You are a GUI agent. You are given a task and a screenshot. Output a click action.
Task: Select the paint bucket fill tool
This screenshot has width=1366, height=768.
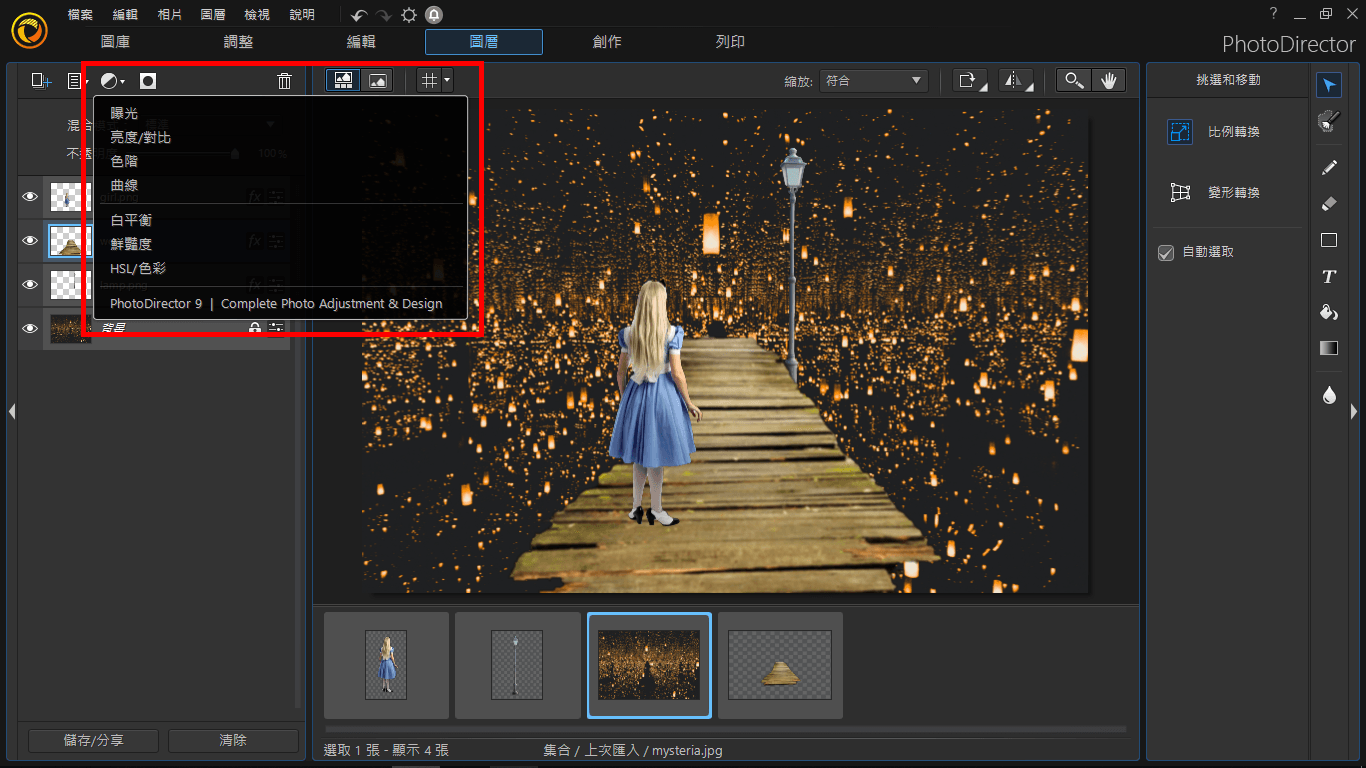click(1328, 312)
